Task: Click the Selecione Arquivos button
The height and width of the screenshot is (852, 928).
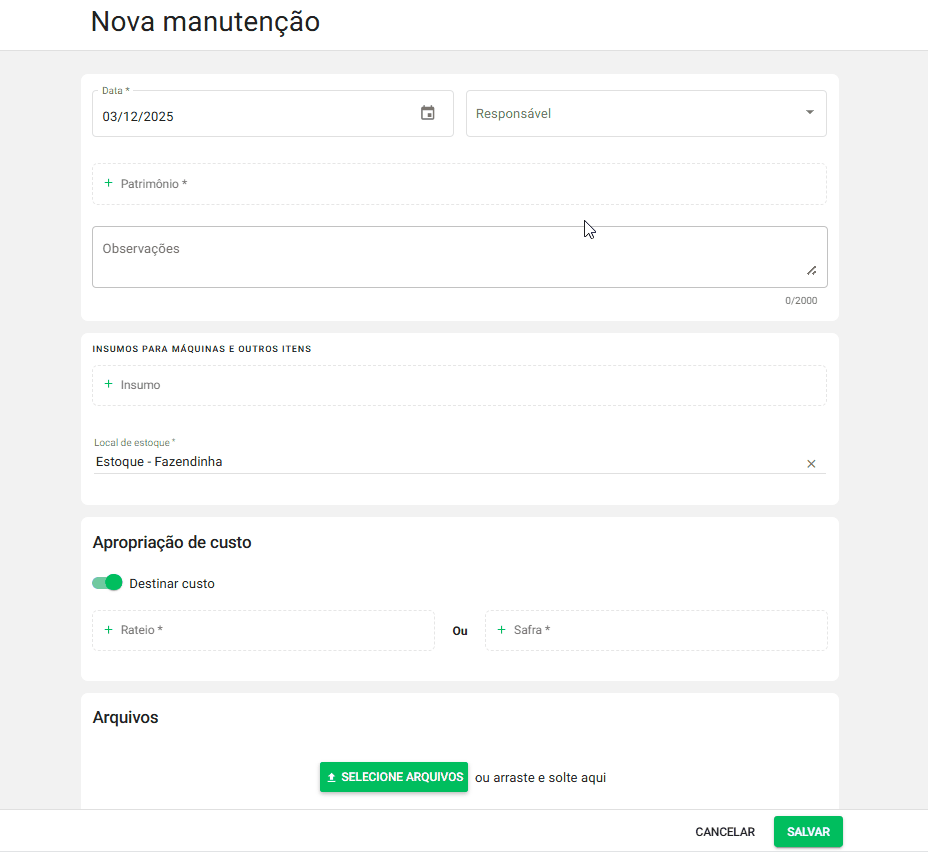Action: point(394,777)
